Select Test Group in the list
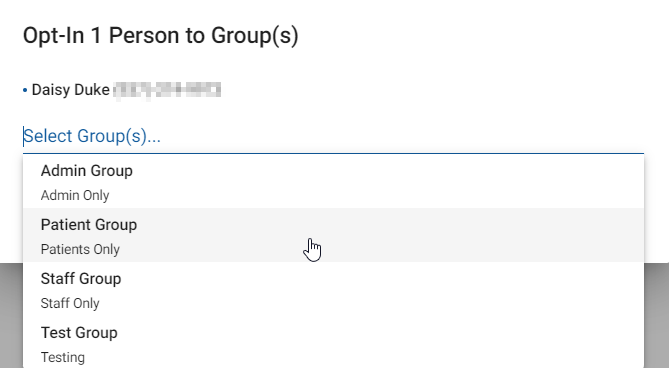Viewport: 669px width, 368px height. click(x=333, y=344)
